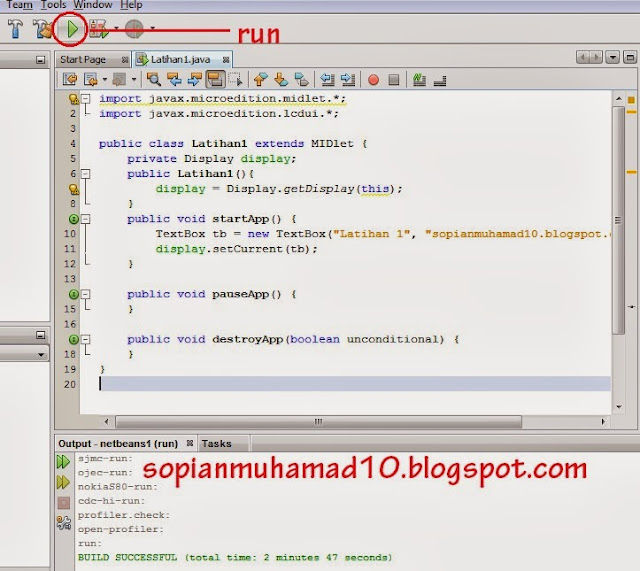Open Ant settings via the wrench icon in Output
640x571 pixels.
(64, 522)
